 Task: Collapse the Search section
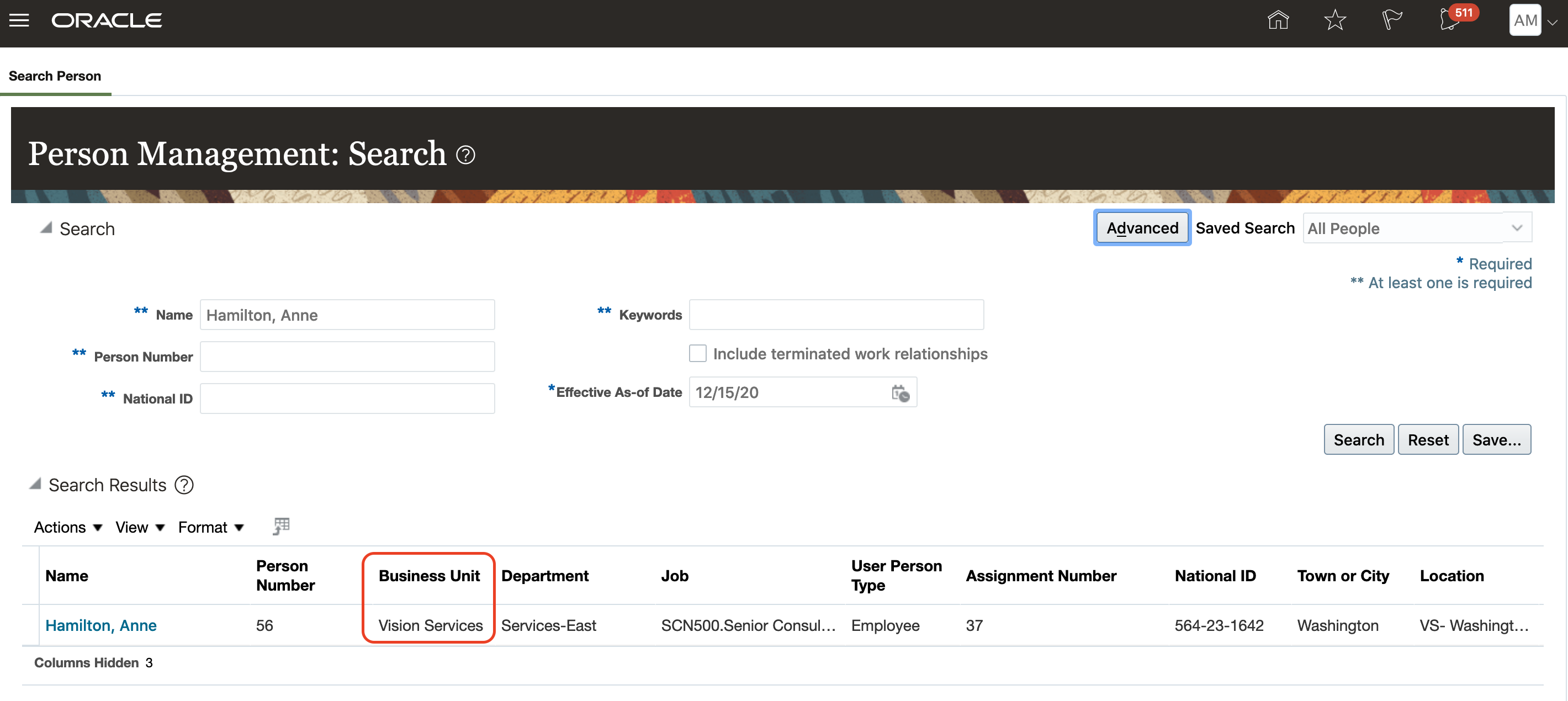(x=46, y=228)
